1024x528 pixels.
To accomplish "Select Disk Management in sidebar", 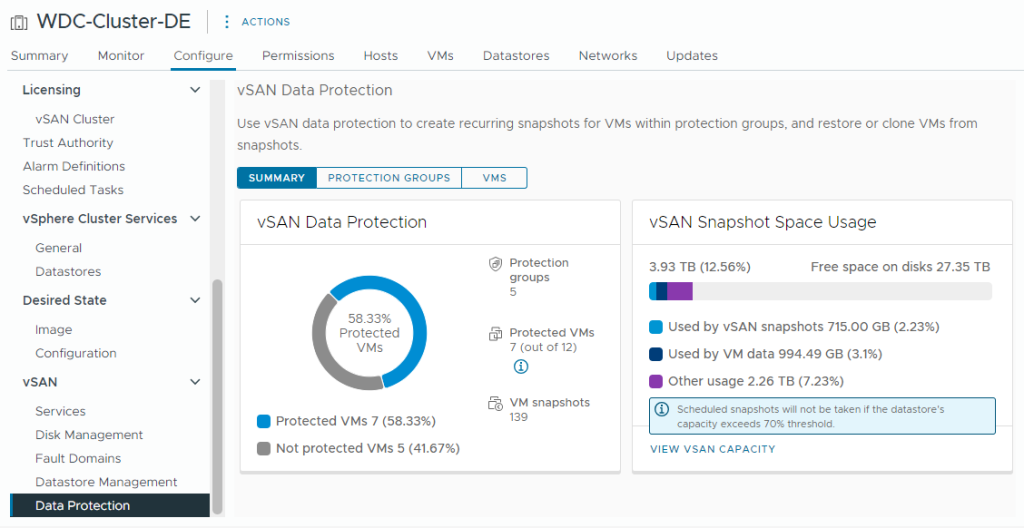I will [89, 435].
